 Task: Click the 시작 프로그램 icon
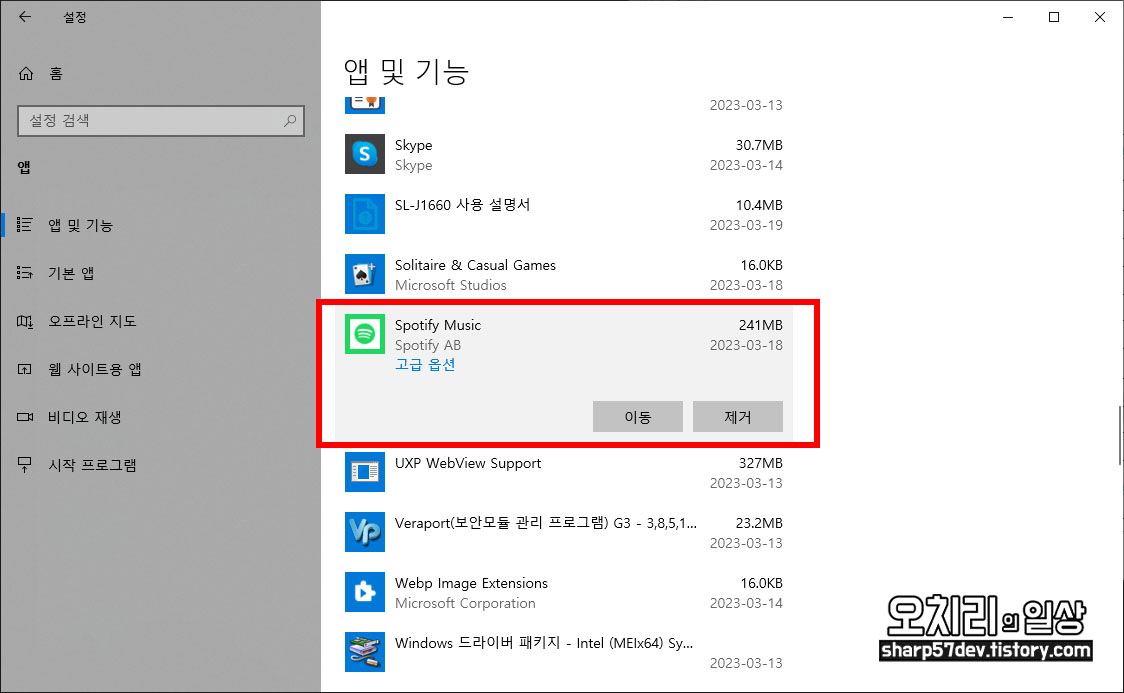24,465
